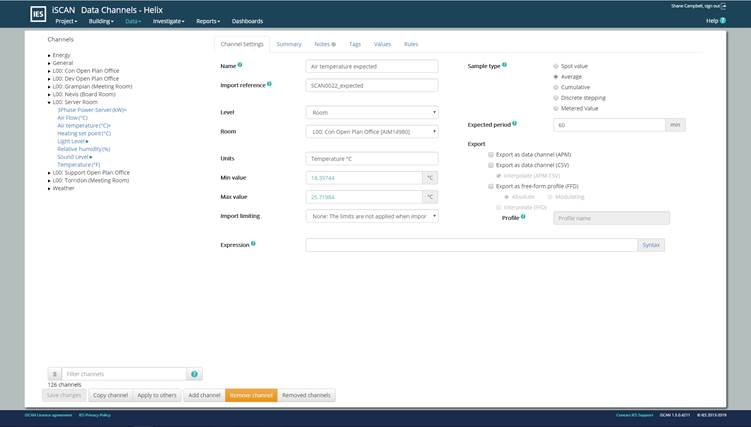Open the Investigate menu
The height and width of the screenshot is (427, 751).
[168, 21]
